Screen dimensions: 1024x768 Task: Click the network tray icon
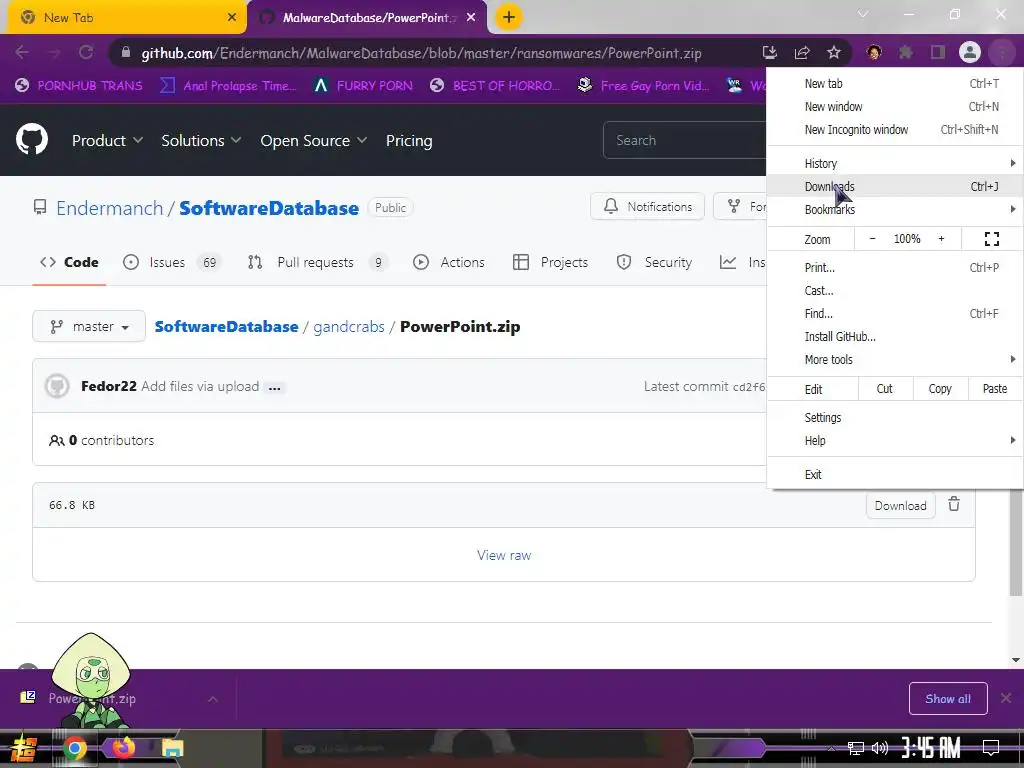tap(856, 748)
